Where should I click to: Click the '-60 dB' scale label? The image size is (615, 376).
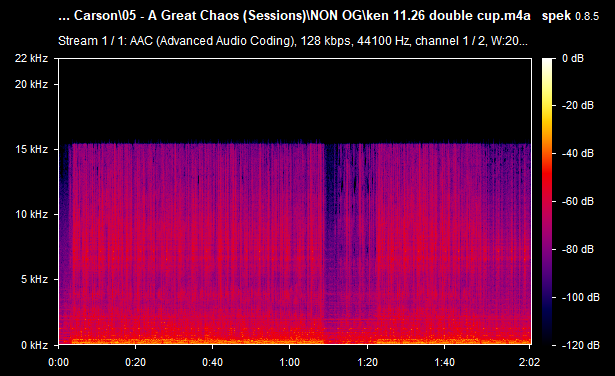[x=578, y=202]
